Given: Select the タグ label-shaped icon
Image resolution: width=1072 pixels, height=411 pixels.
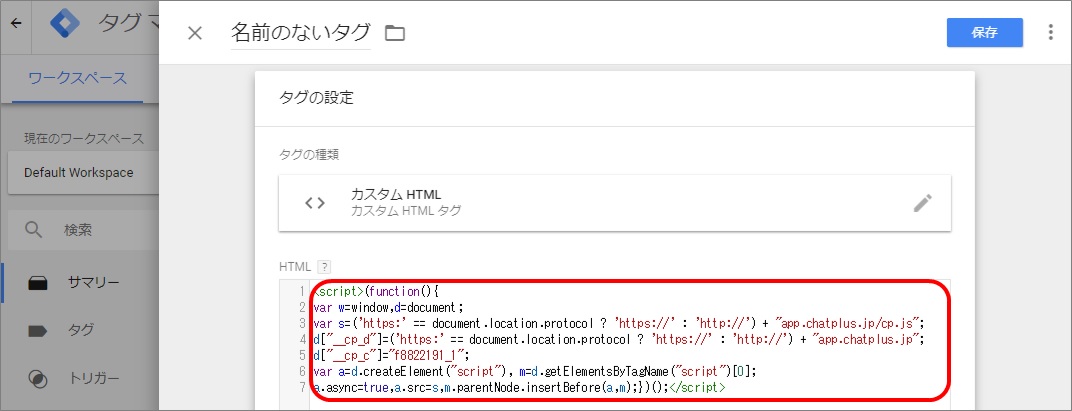Looking at the screenshot, I should click(x=38, y=331).
